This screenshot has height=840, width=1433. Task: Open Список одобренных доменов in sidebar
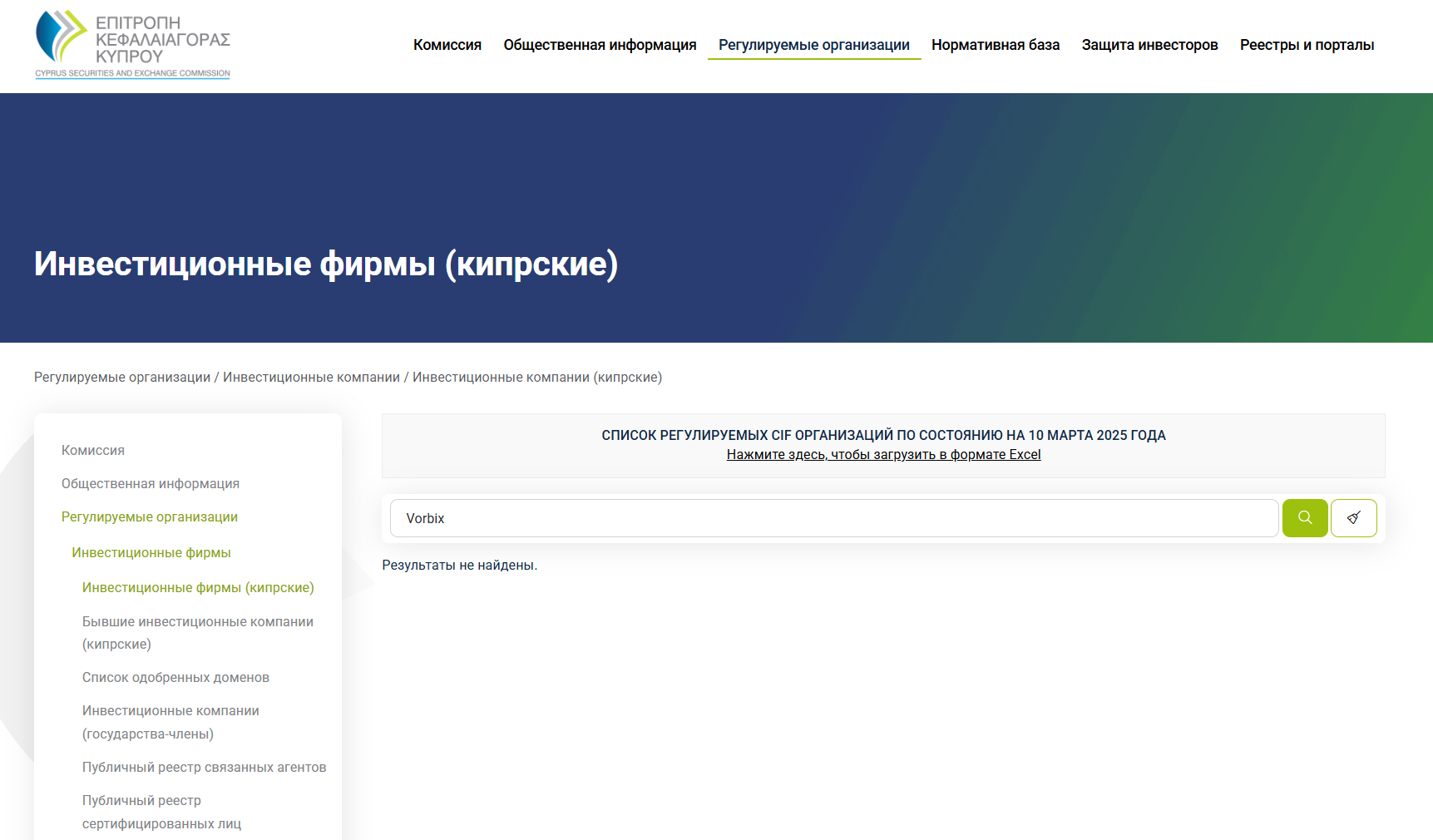[x=175, y=678]
